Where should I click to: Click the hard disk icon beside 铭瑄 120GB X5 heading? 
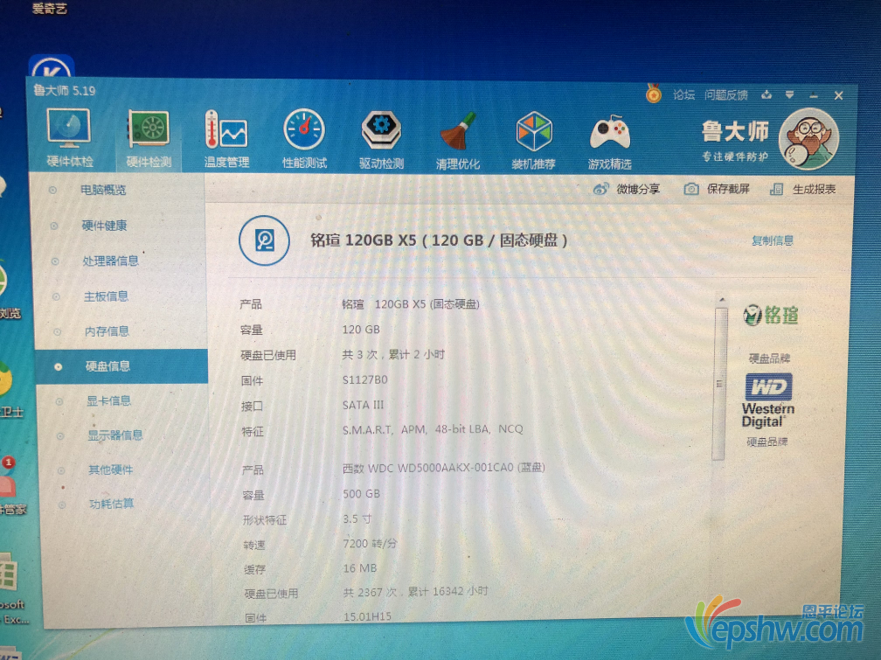click(264, 240)
